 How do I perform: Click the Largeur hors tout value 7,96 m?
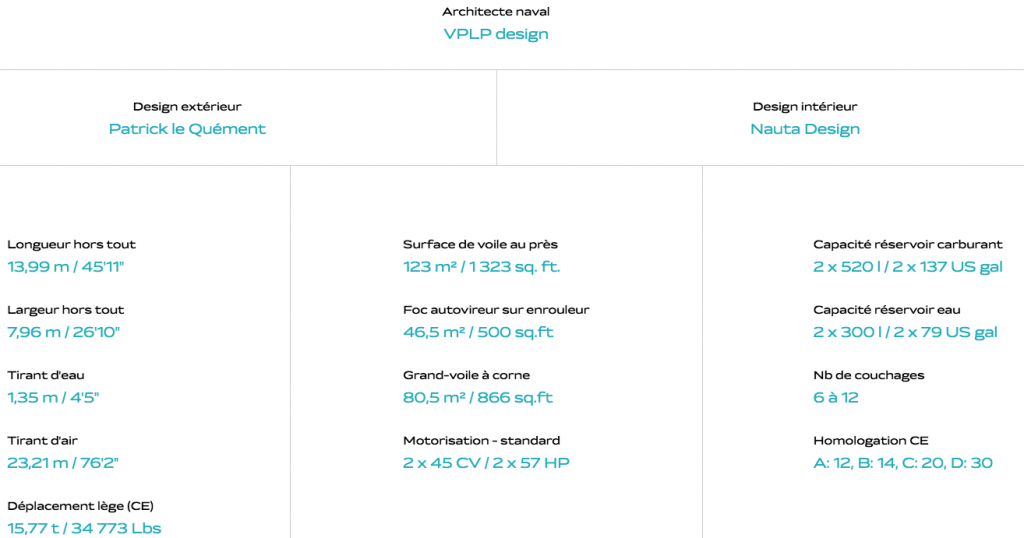(x=64, y=332)
